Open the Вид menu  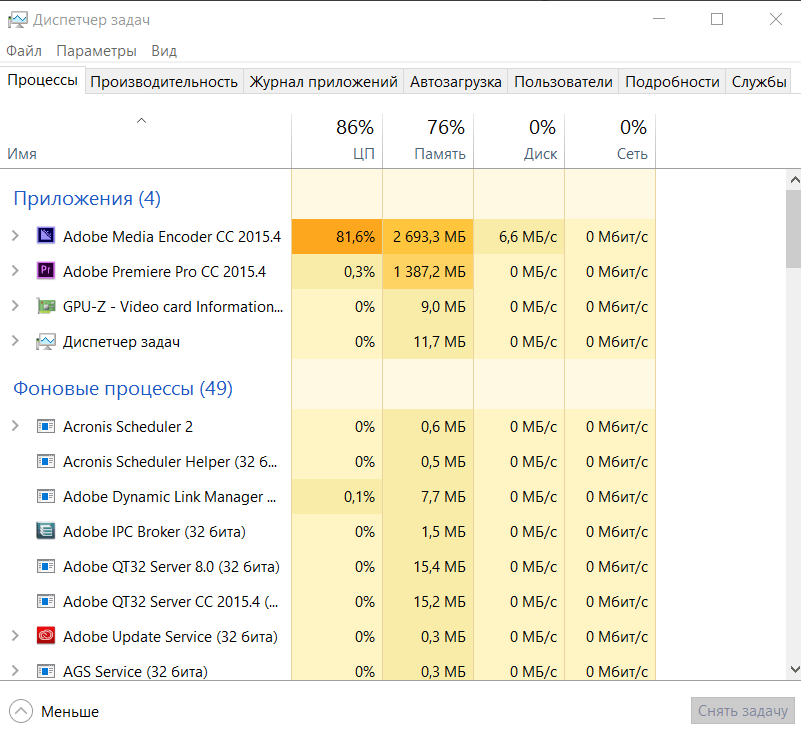[164, 51]
